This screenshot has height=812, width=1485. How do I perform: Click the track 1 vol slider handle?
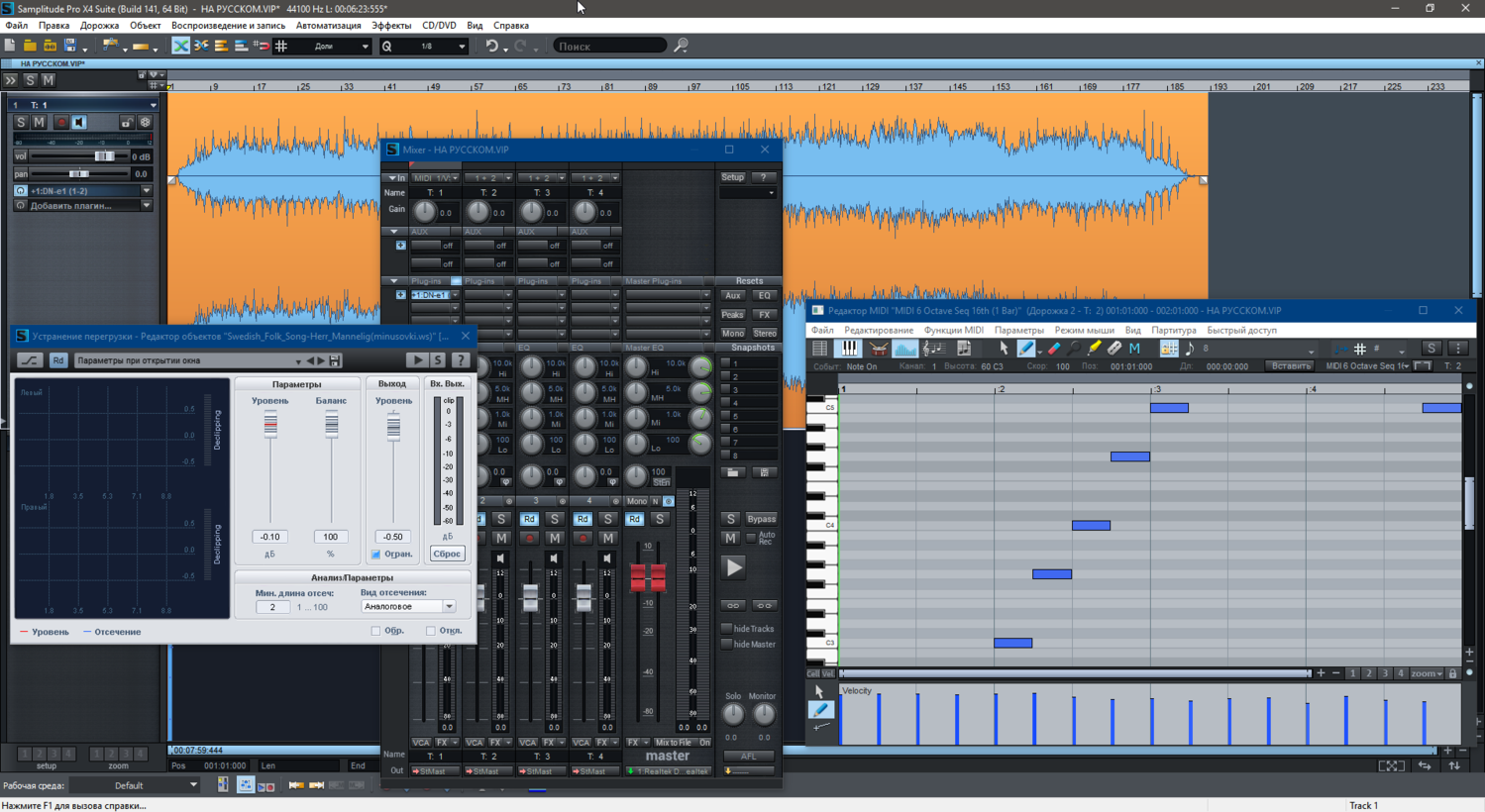[x=104, y=156]
